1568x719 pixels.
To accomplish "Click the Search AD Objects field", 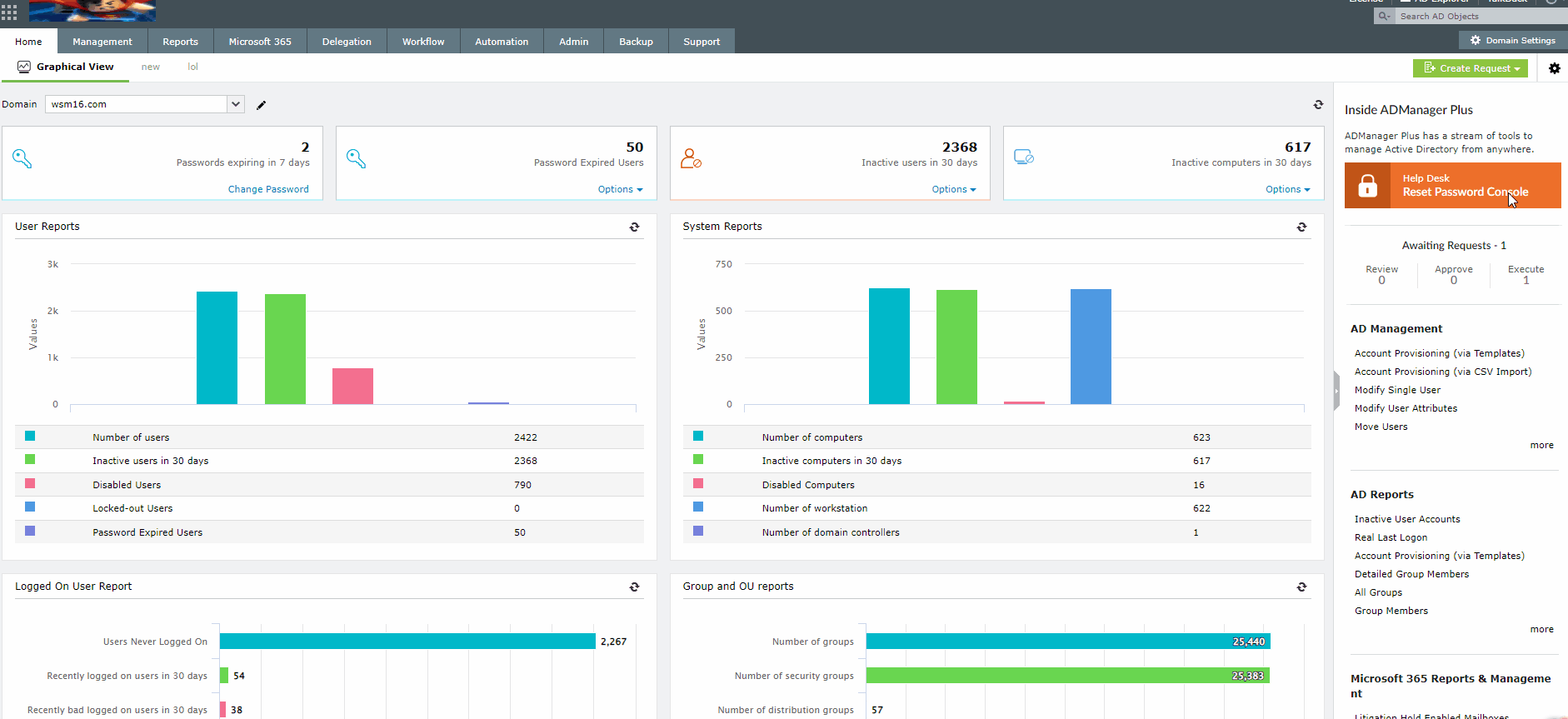I will pos(1481,16).
